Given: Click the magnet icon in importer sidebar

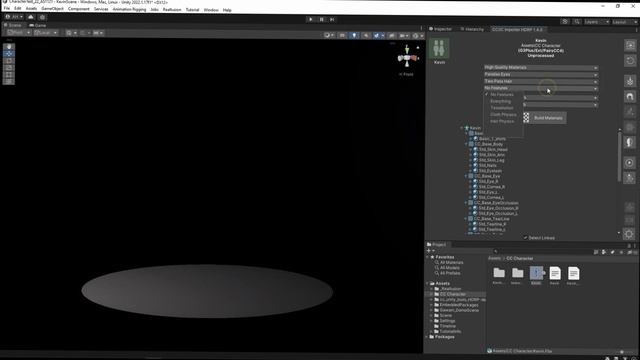Looking at the screenshot, I should [x=630, y=97].
